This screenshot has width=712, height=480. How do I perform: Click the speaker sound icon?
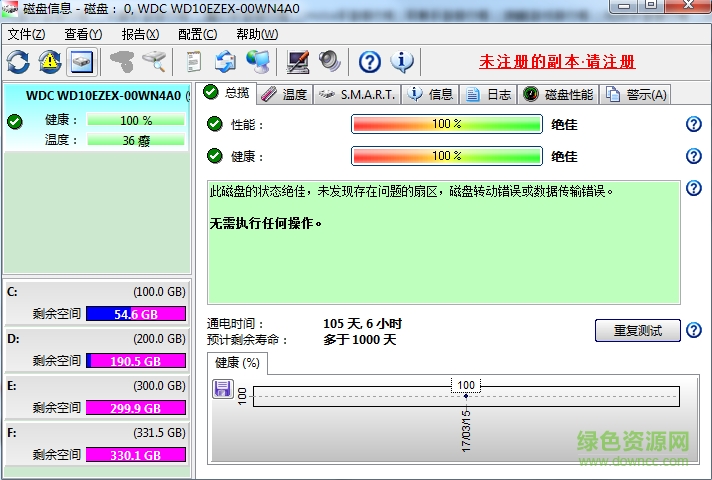(x=330, y=62)
